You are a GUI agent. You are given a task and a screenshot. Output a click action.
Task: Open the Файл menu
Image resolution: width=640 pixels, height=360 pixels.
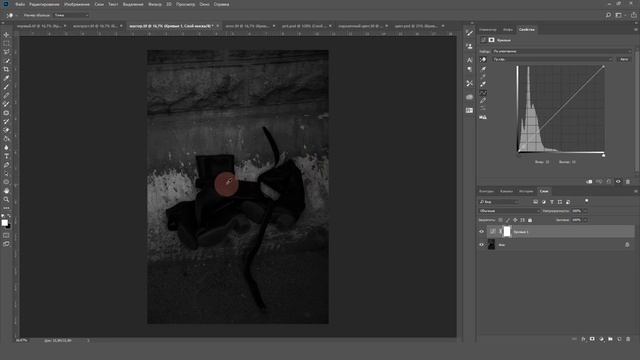pyautogui.click(x=20, y=4)
